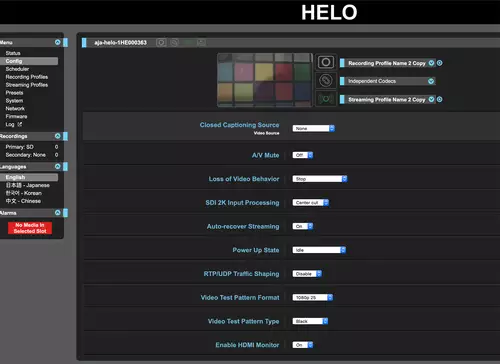Open the Firmware page
Viewport: 500px width, 364px height.
pos(16,116)
